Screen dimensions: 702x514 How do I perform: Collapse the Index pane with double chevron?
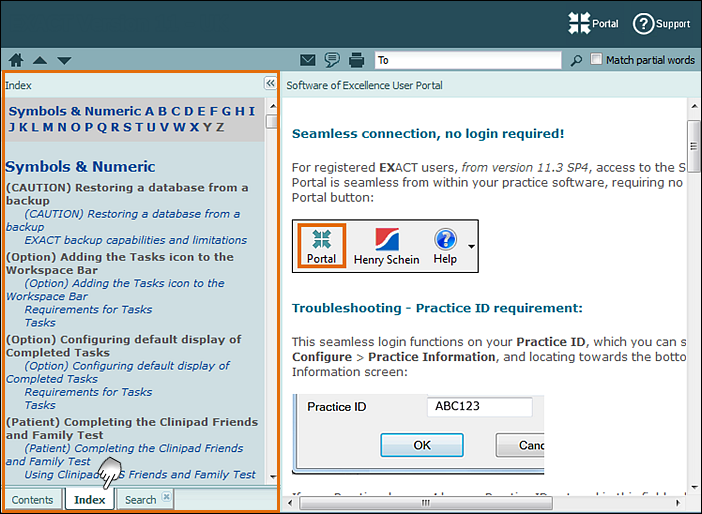[x=270, y=83]
